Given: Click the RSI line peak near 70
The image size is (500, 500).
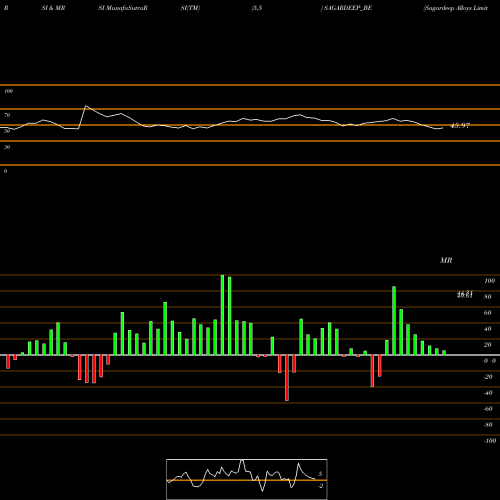Looking at the screenshot, I should (x=86, y=106).
